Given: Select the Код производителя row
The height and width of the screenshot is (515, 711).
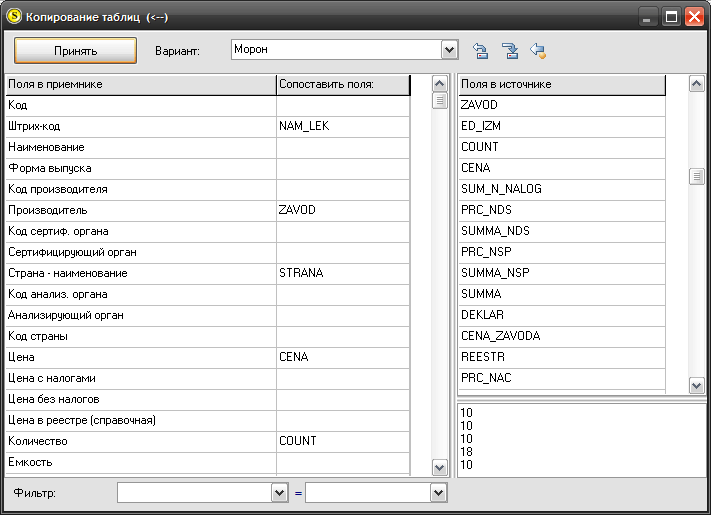Looking at the screenshot, I should pos(141,189).
